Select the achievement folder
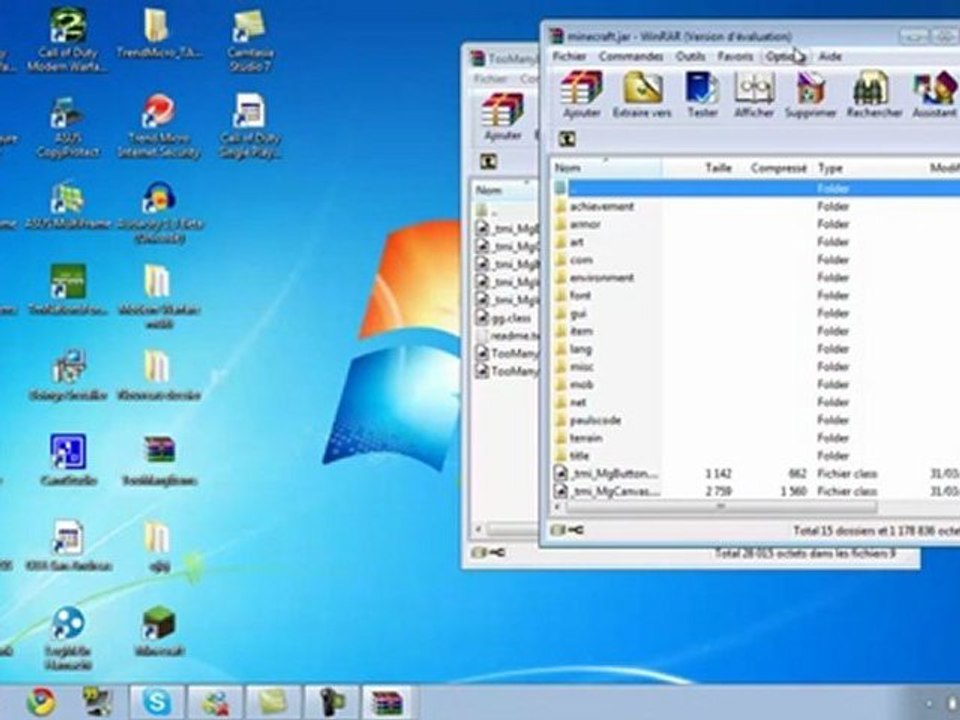 [602, 206]
